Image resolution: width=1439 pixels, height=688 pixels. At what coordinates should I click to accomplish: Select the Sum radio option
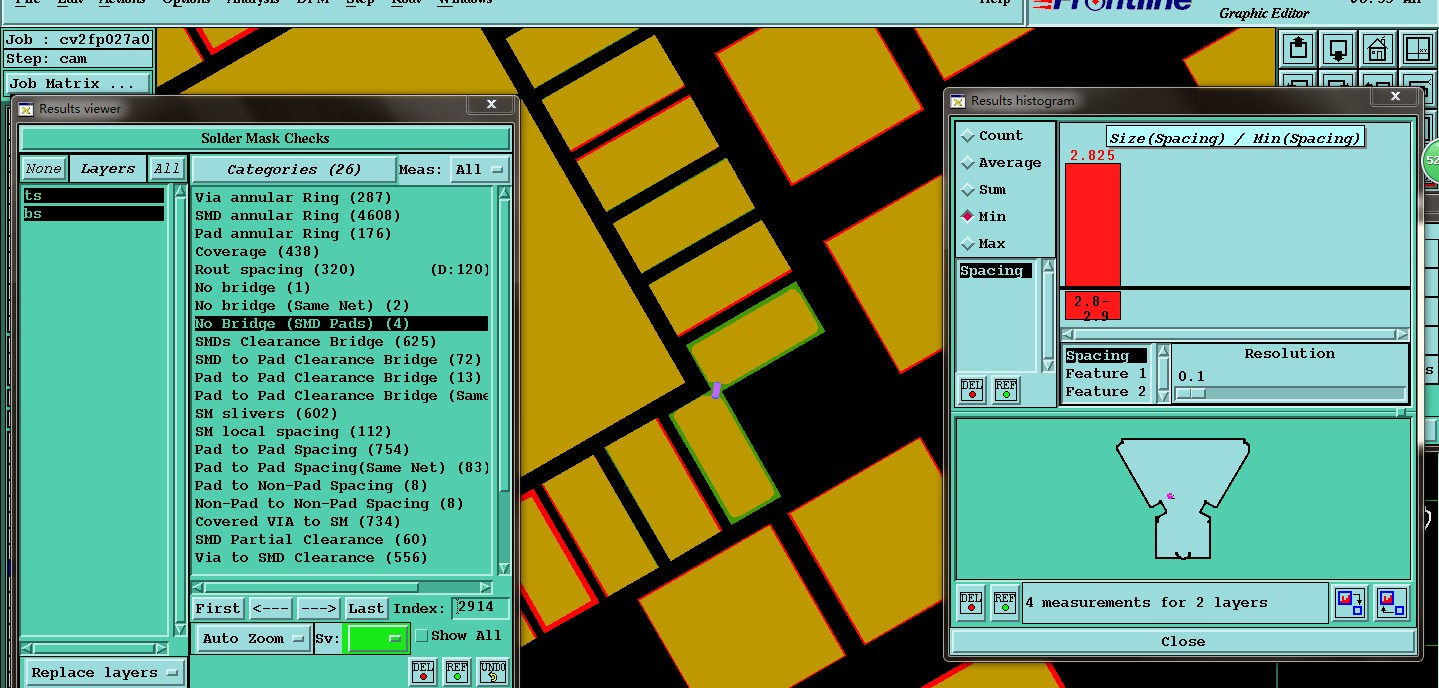coord(968,190)
